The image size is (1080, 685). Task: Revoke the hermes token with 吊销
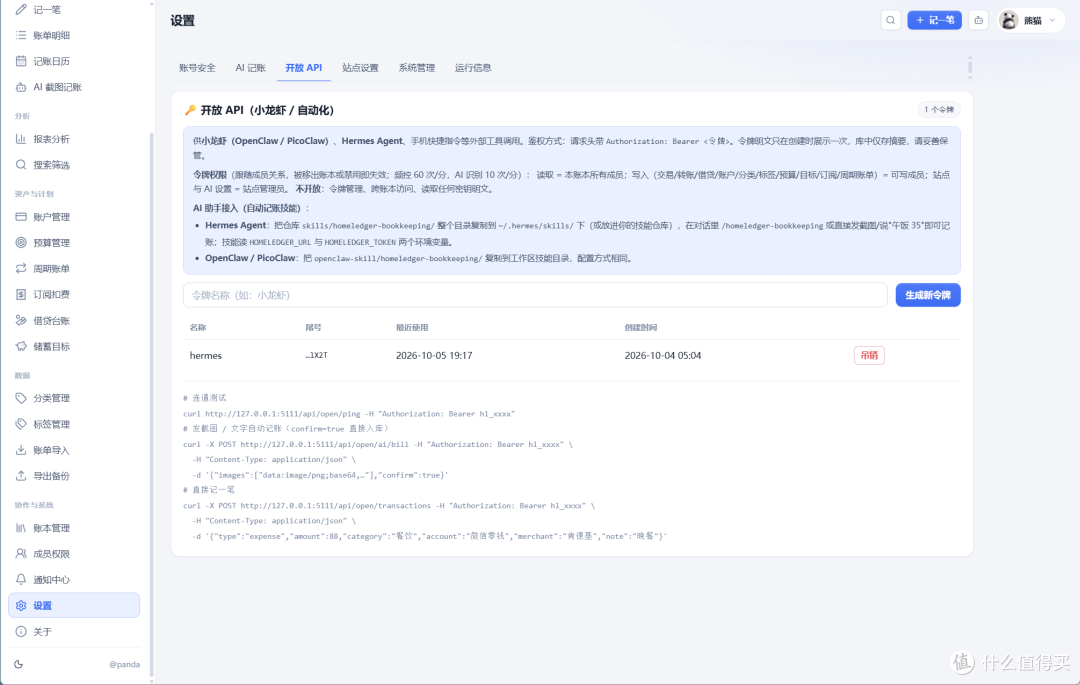pyautogui.click(x=869, y=355)
